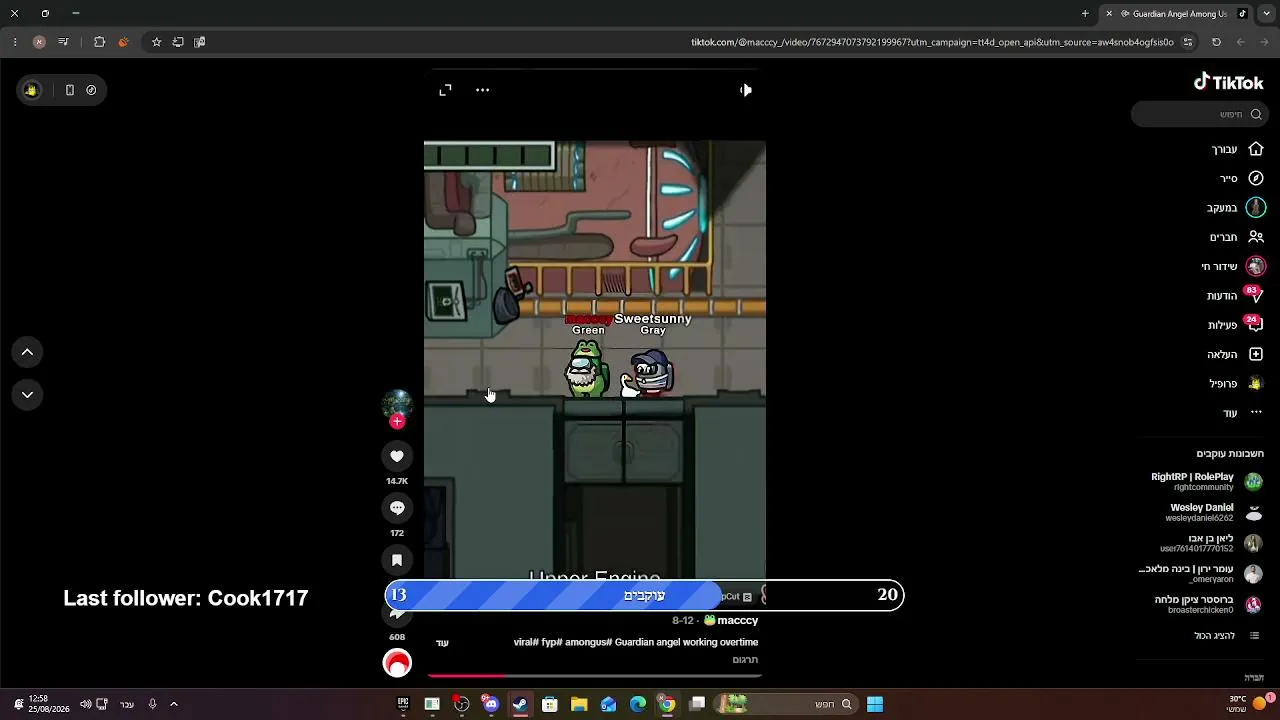The width and height of the screenshot is (1280, 720).
Task: Open the browser profile avatar
Action: [39, 42]
